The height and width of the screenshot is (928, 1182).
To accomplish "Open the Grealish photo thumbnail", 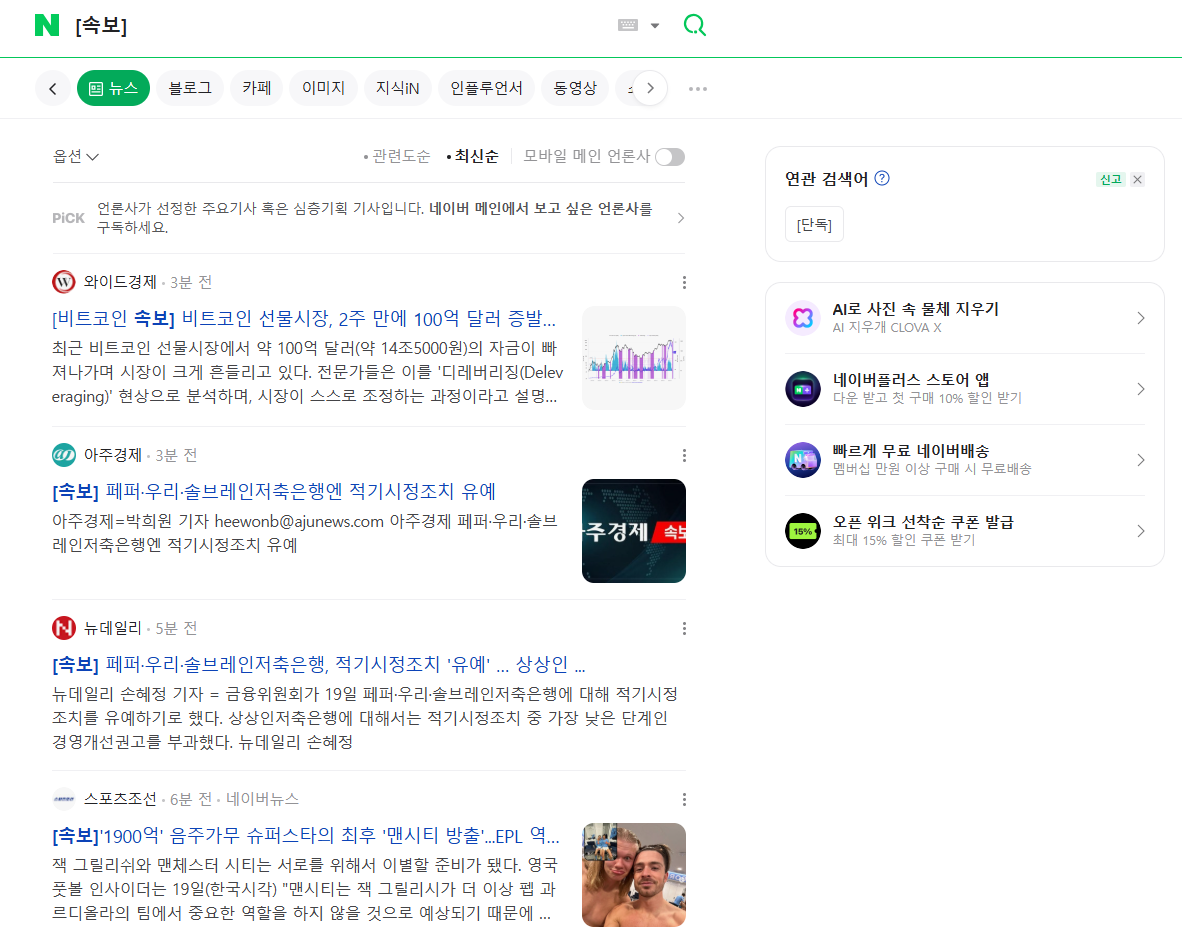I will (x=634, y=874).
